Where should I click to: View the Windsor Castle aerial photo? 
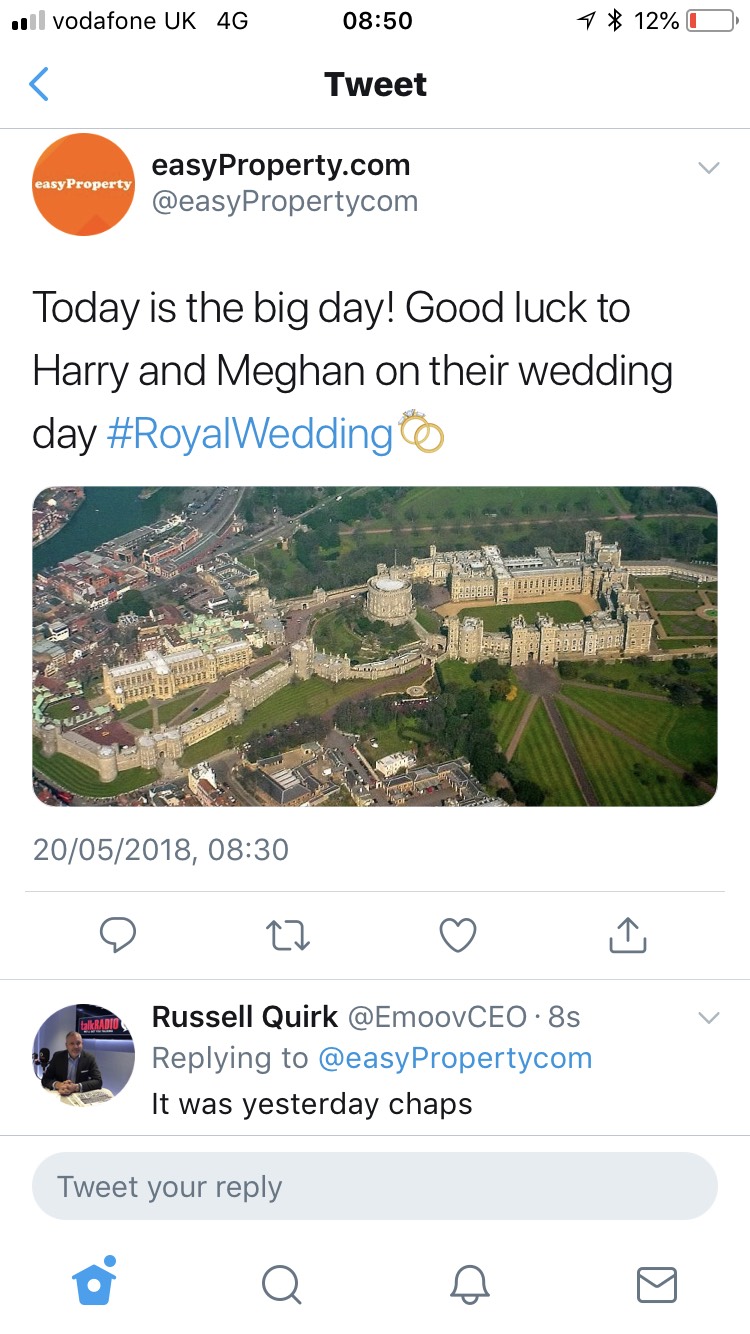pos(375,646)
